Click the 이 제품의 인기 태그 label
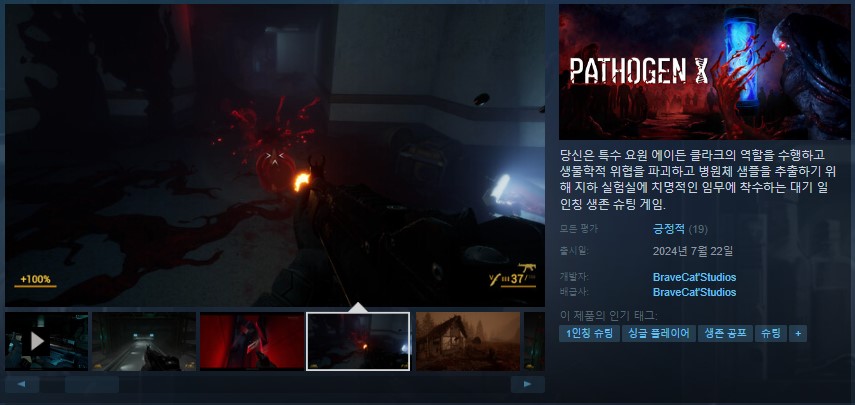 609,316
